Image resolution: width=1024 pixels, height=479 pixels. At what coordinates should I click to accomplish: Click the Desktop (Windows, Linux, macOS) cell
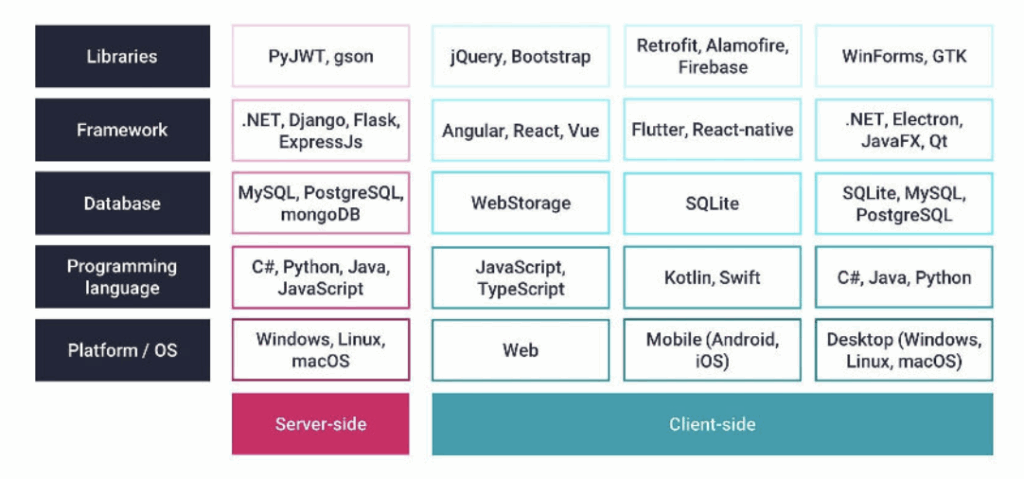[904, 350]
